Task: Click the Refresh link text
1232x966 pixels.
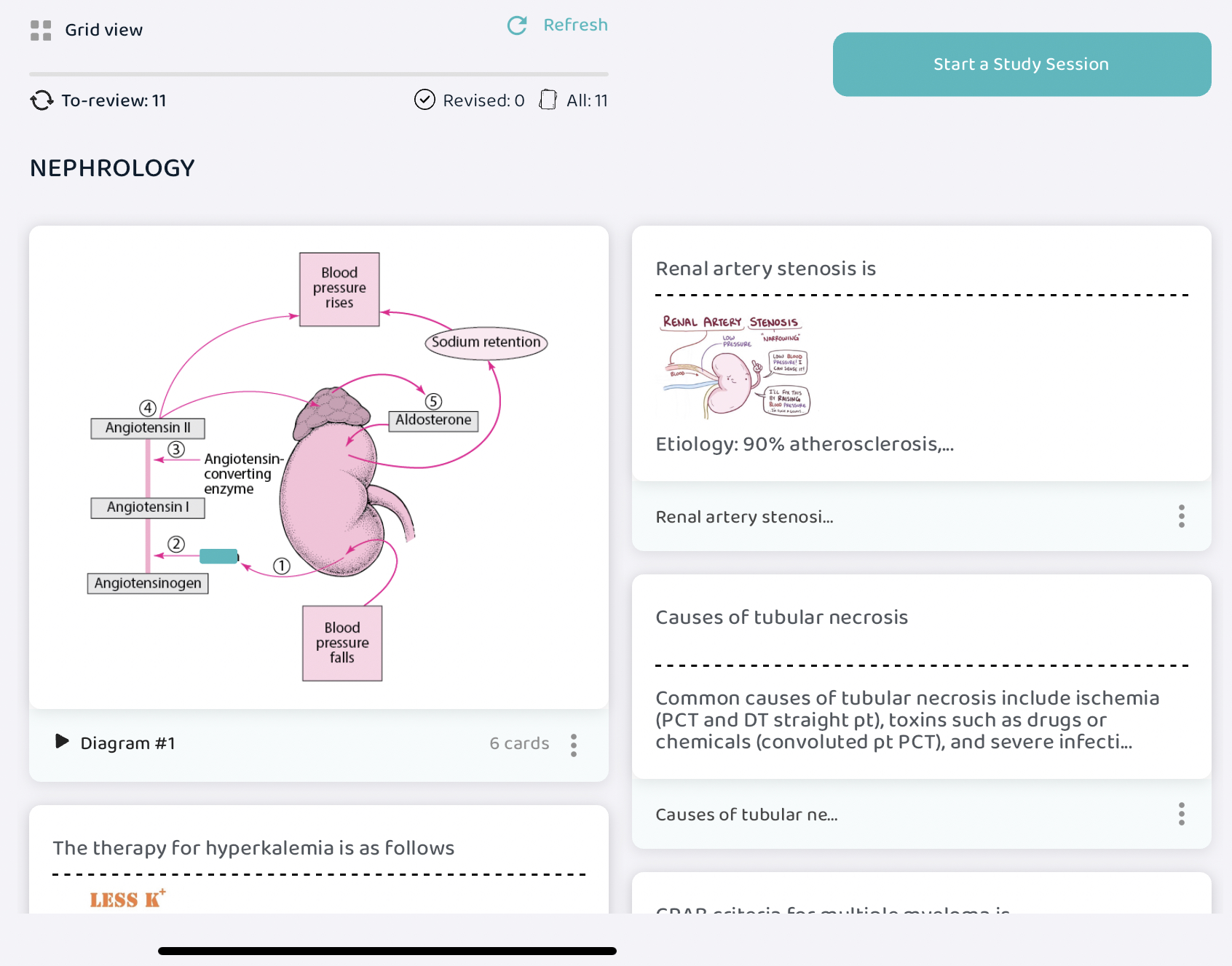Action: coord(575,25)
